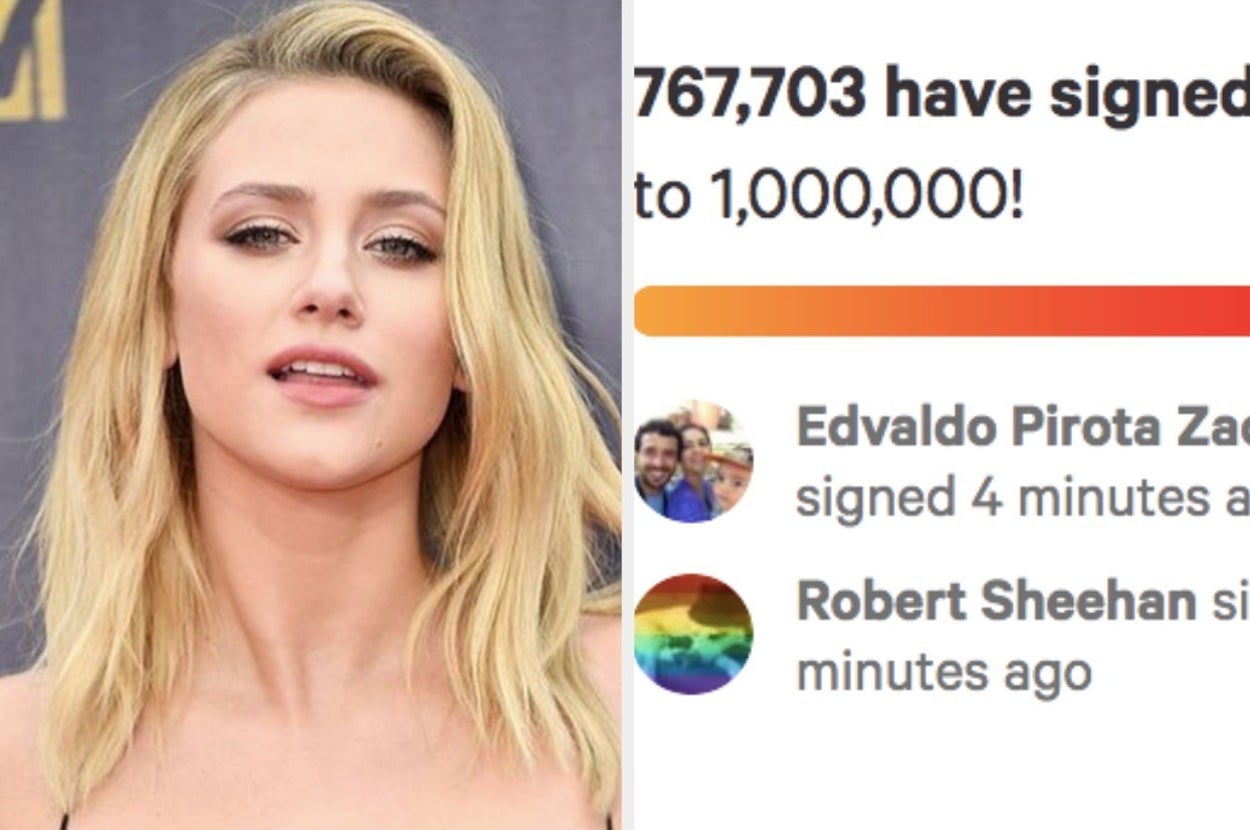This screenshot has width=1250, height=830.
Task: Open Robert Sheehan's rainbow avatar
Action: coord(693,634)
